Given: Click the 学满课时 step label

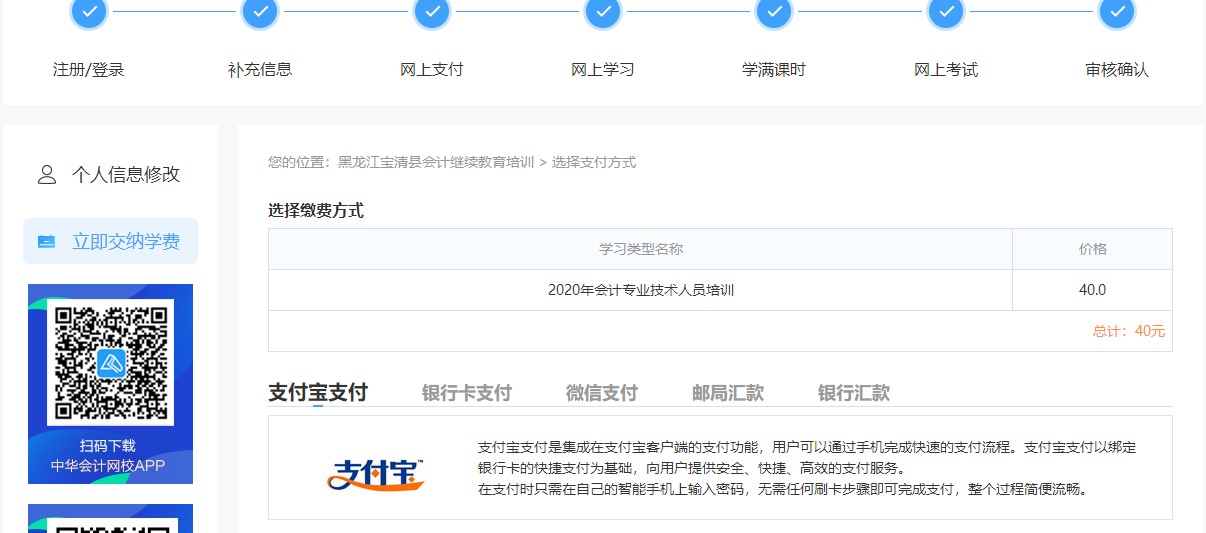Looking at the screenshot, I should [774, 70].
